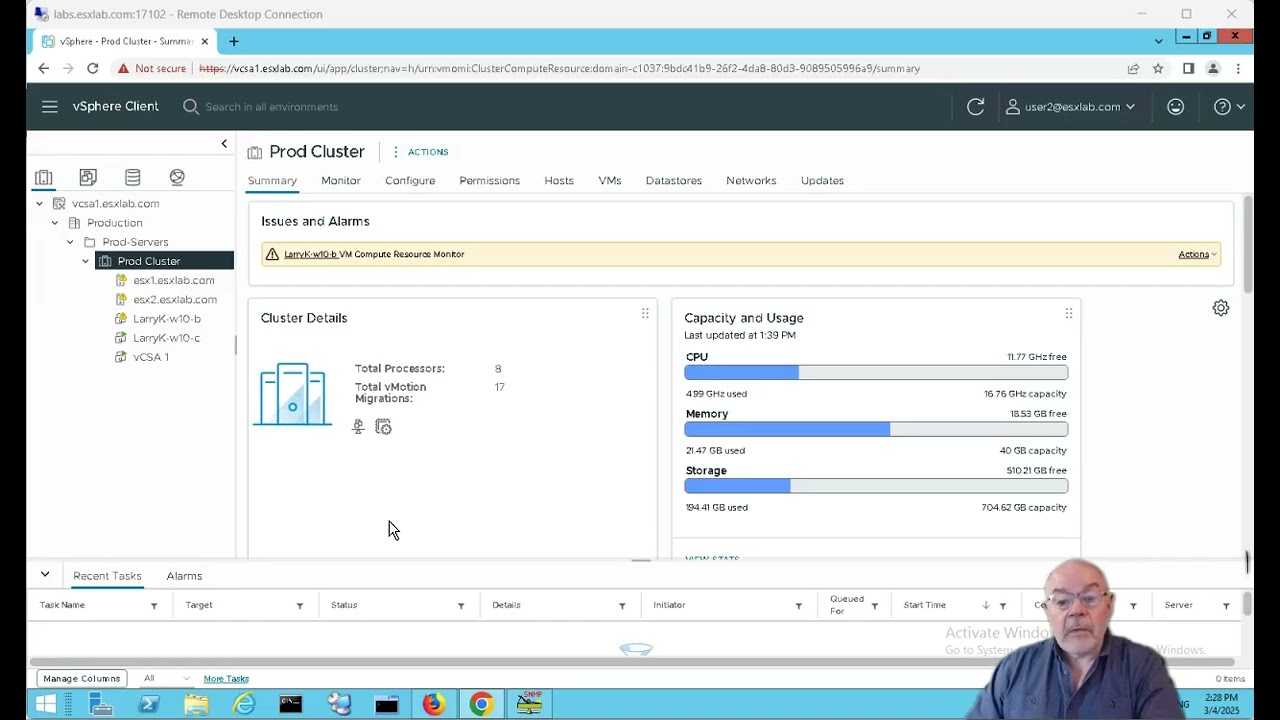Switch to the Alarms tab
Image resolution: width=1280 pixels, height=720 pixels.
coord(184,576)
